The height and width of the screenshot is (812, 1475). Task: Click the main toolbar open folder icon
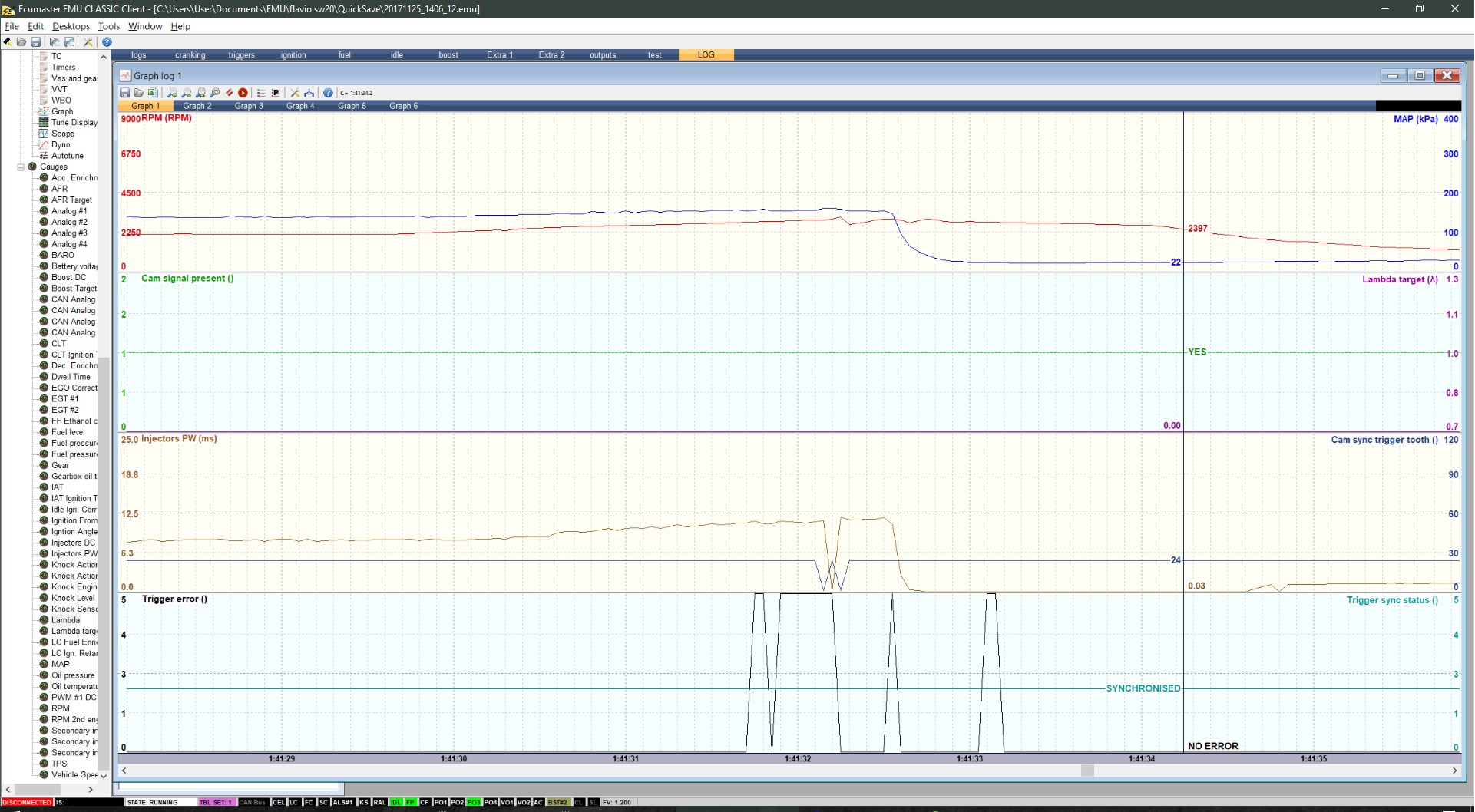[x=21, y=42]
